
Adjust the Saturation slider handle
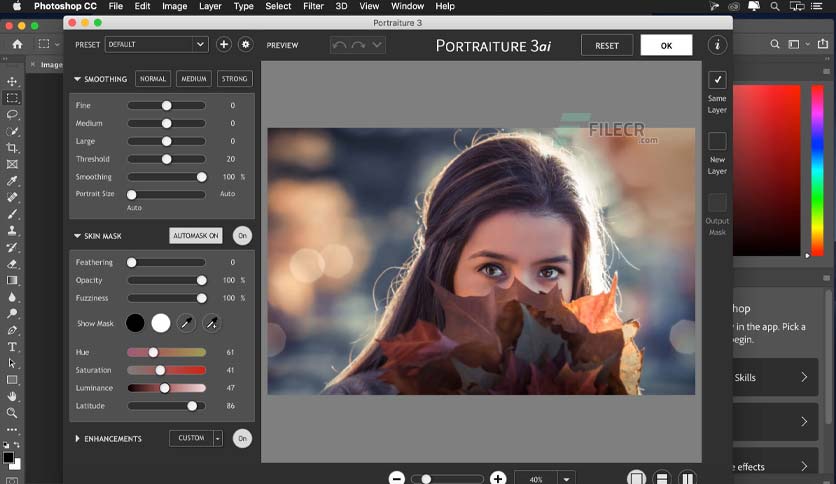[160, 370]
